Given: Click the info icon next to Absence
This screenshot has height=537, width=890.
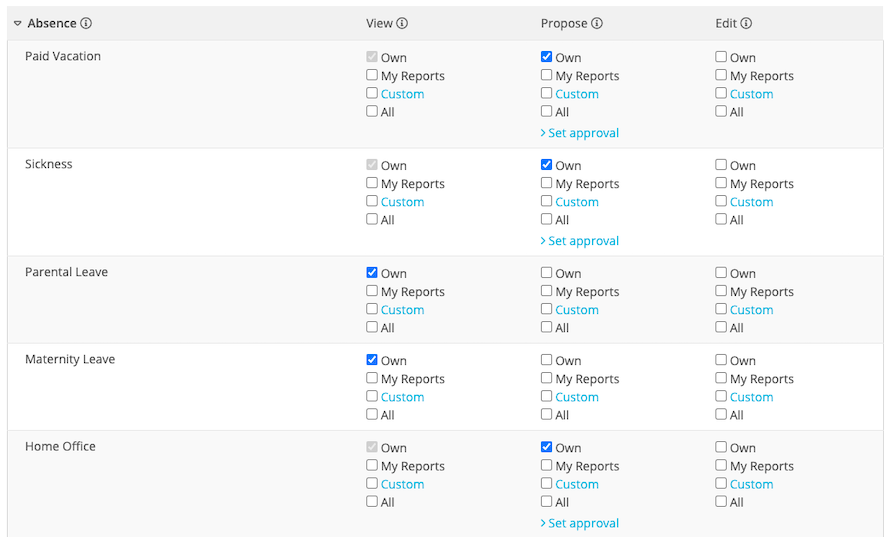Looking at the screenshot, I should (x=86, y=23).
